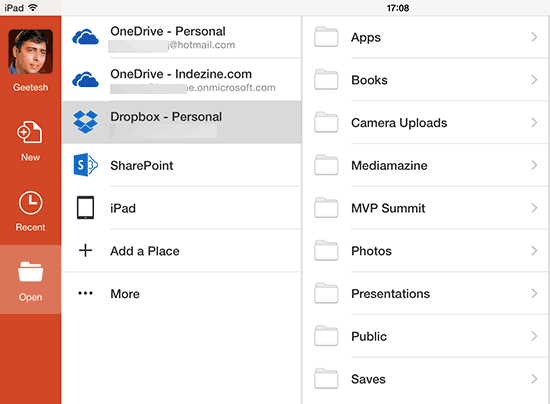Viewport: 550px width, 404px height.
Task: Select OneDrive - Personal place
Action: pyautogui.click(x=181, y=37)
